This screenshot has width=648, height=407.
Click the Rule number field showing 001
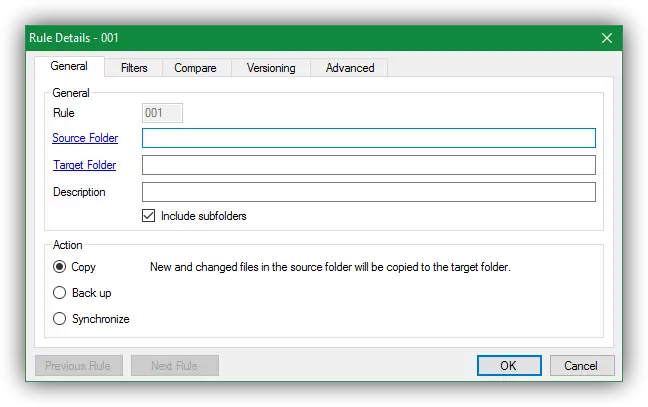pos(162,113)
